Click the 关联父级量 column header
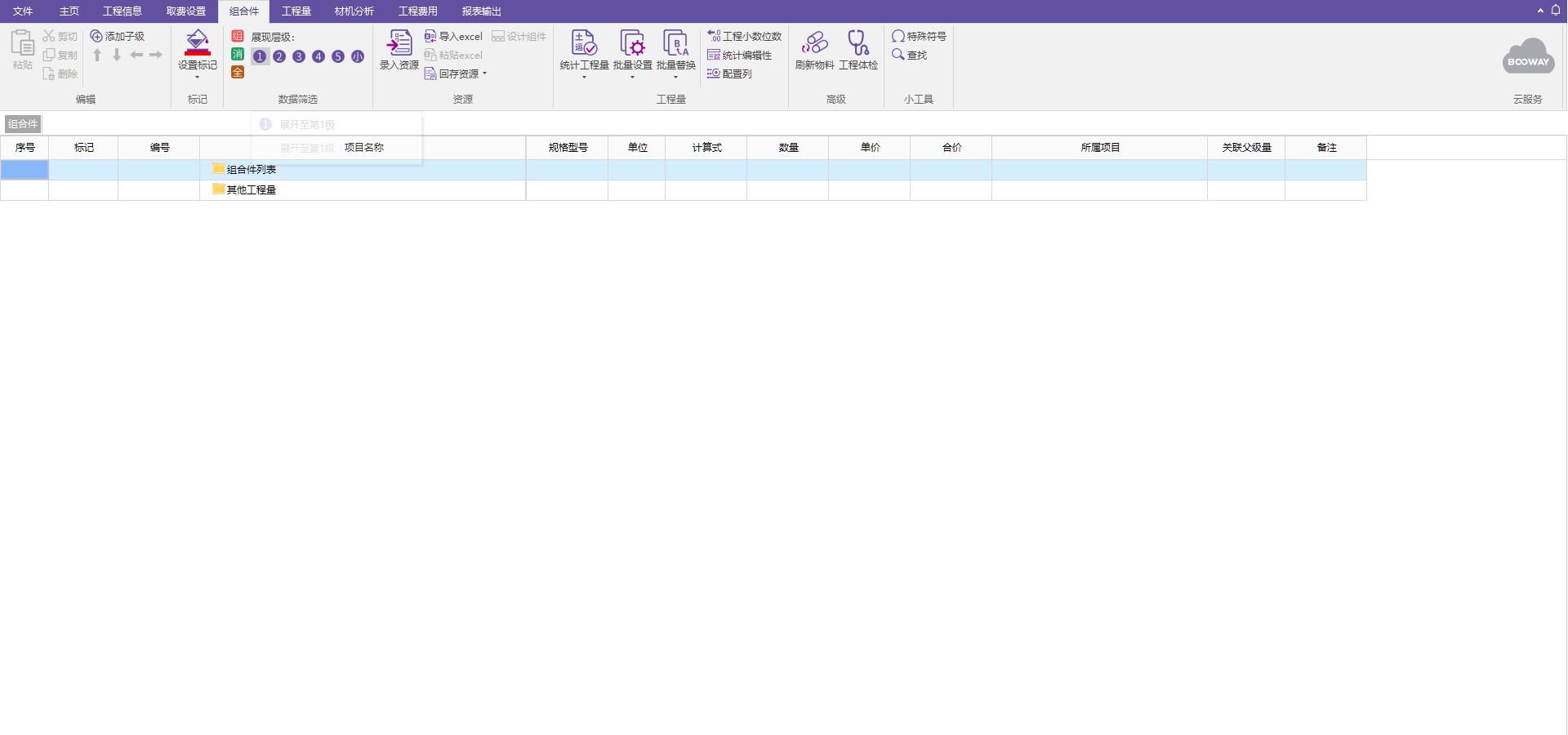The width and height of the screenshot is (1568, 735). (x=1246, y=148)
